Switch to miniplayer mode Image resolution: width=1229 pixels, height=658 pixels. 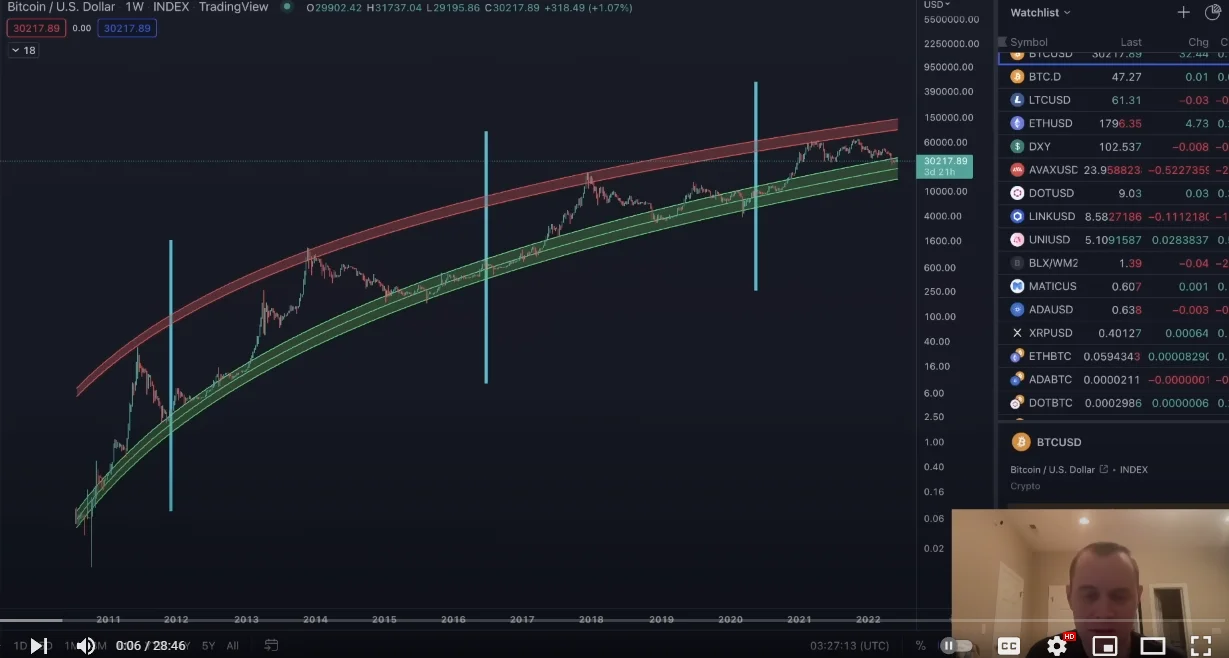pyautogui.click(x=1105, y=646)
